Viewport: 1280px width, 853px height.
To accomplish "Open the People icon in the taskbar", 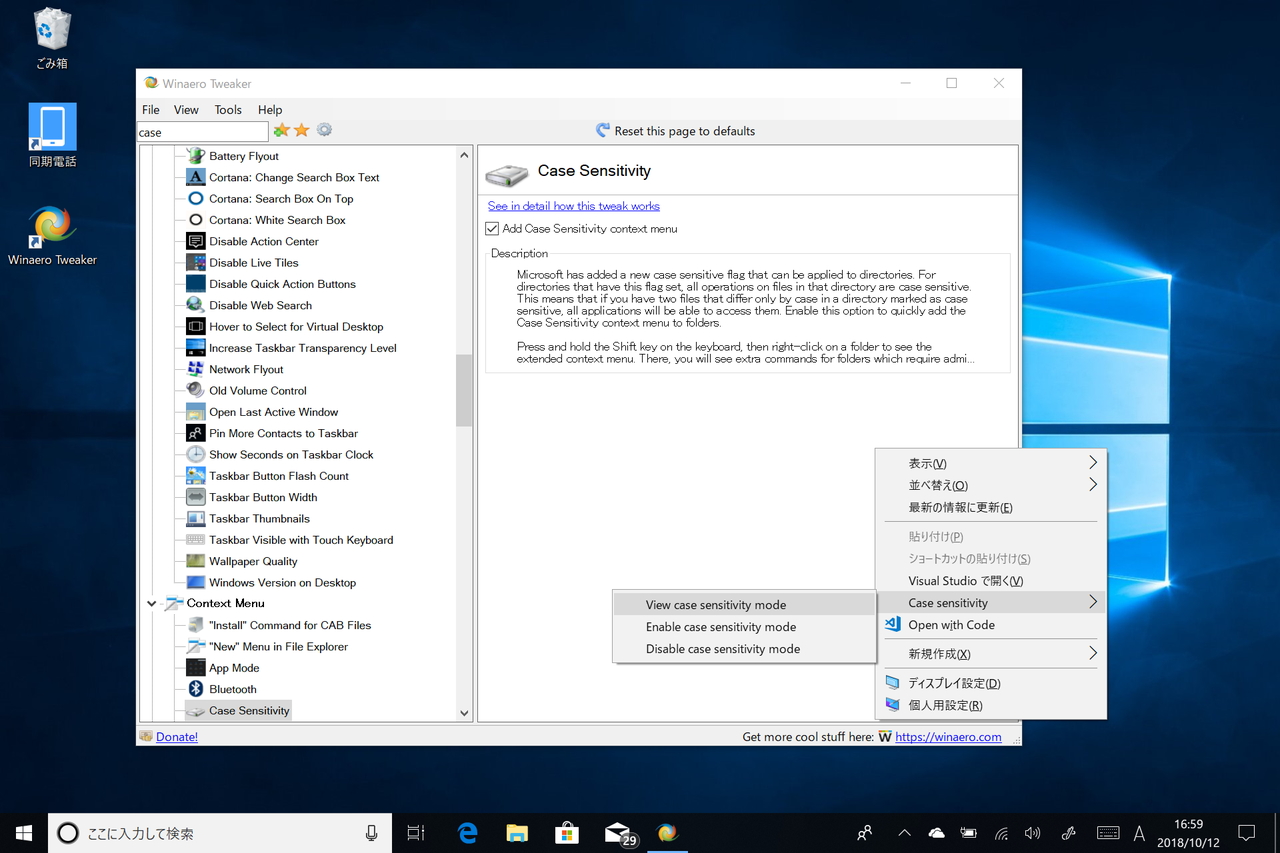I will [x=865, y=833].
